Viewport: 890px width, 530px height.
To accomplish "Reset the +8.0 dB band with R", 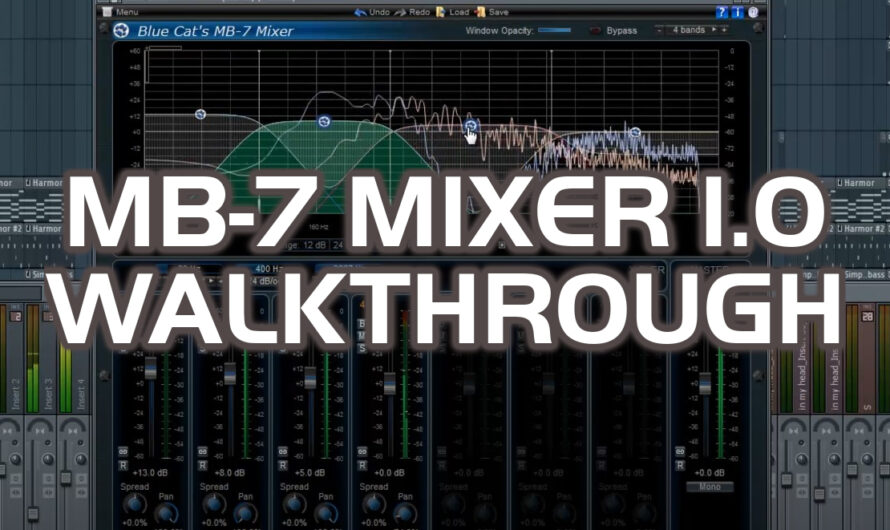I will click(203, 465).
